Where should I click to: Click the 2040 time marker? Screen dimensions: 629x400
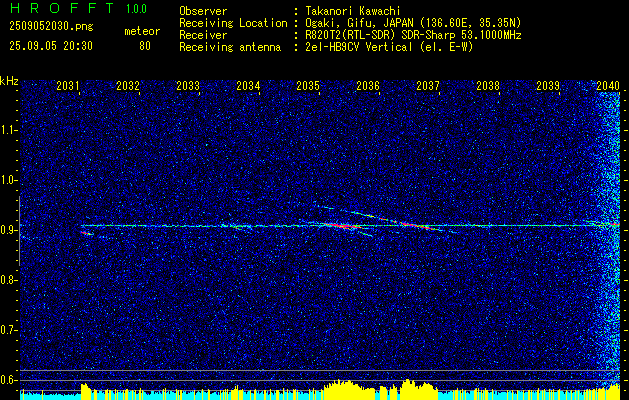[x=608, y=85]
